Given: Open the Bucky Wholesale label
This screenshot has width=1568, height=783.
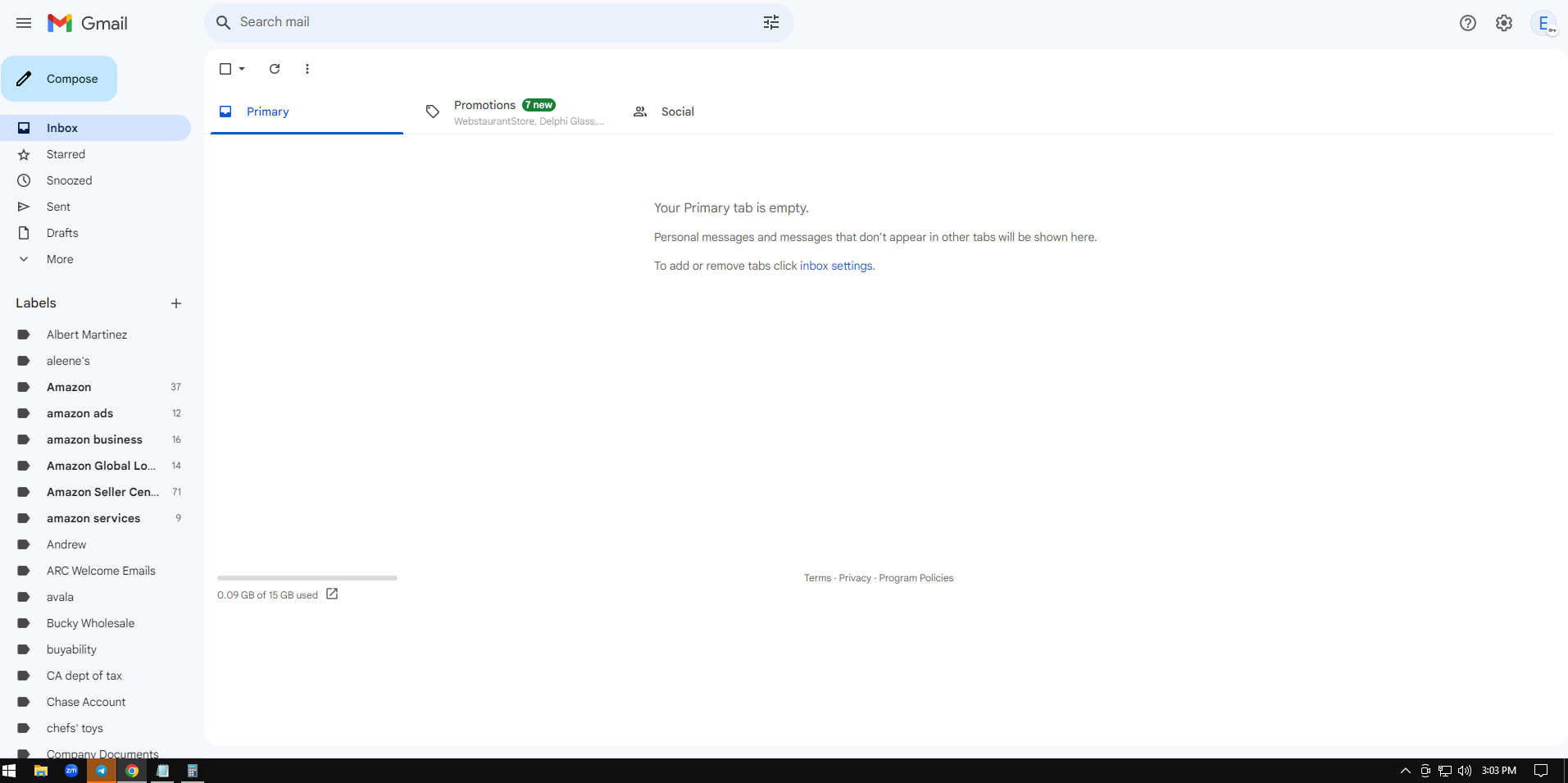Looking at the screenshot, I should point(95,623).
